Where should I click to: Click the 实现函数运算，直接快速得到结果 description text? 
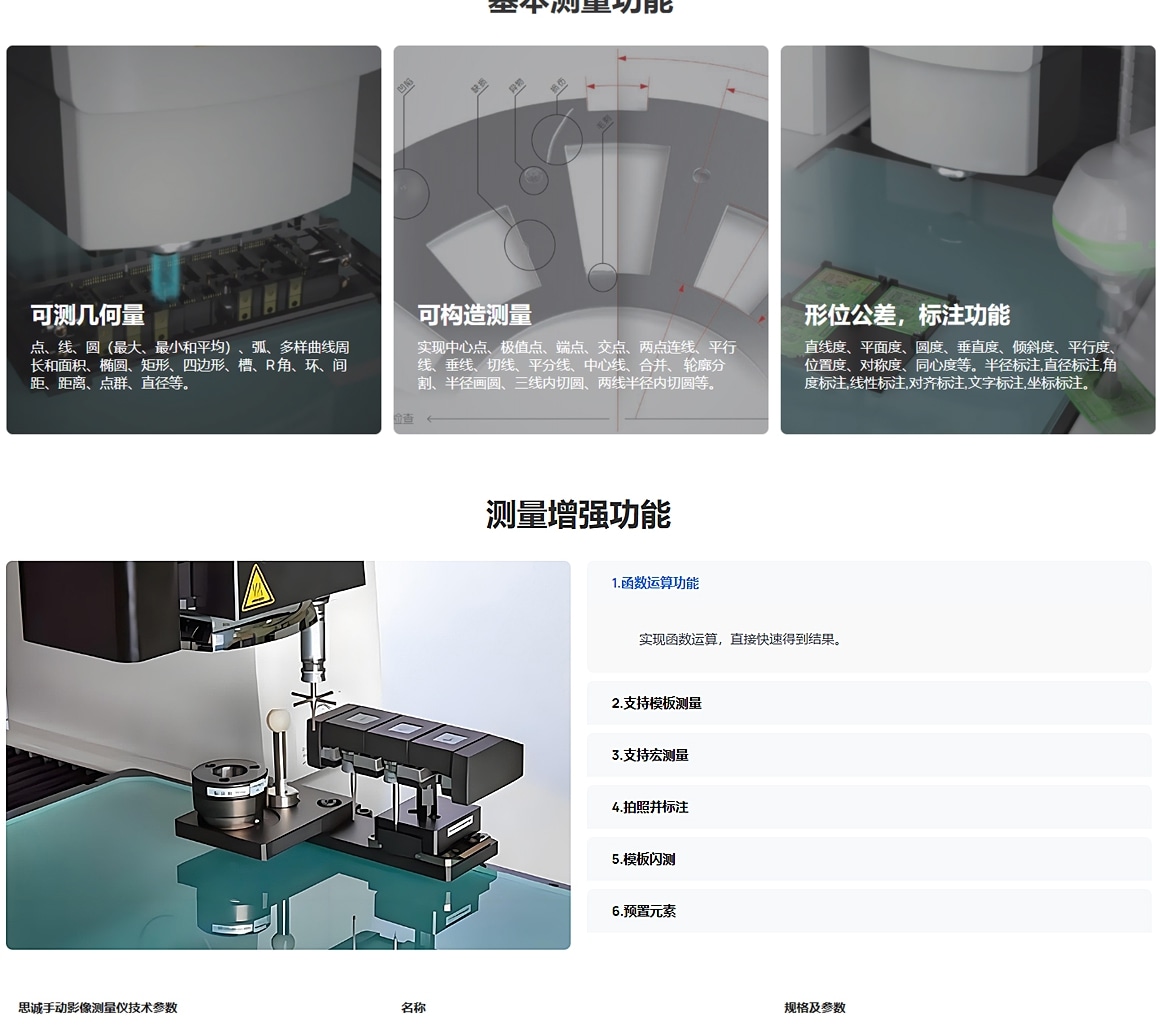(741, 639)
